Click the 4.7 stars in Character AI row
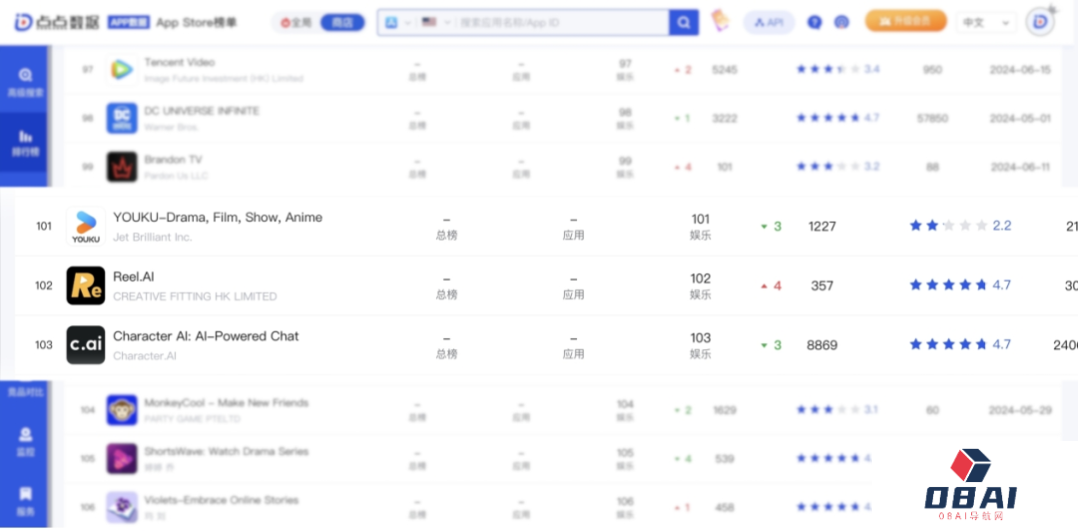Screen dimensions: 1078x531 pos(960,344)
